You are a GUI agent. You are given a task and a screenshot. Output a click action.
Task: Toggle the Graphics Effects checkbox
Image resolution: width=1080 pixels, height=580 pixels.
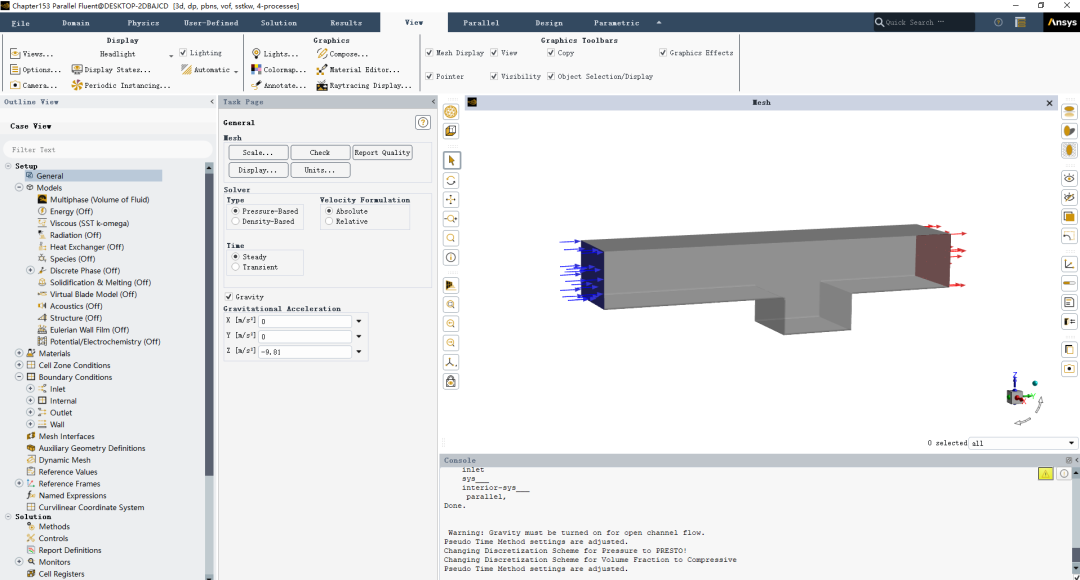click(x=663, y=52)
